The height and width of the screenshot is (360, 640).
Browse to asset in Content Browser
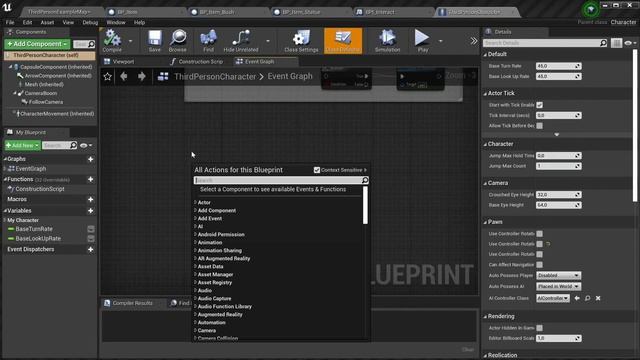(178, 40)
